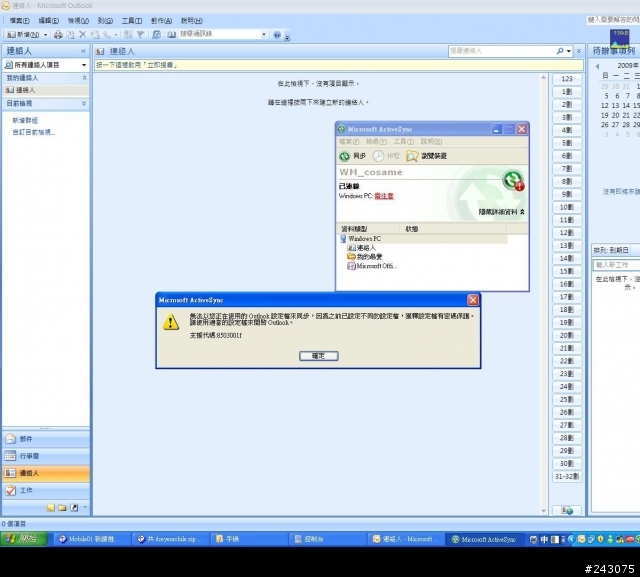Open the Address Book icon in toolbar
640x577 pixels.
click(172, 35)
